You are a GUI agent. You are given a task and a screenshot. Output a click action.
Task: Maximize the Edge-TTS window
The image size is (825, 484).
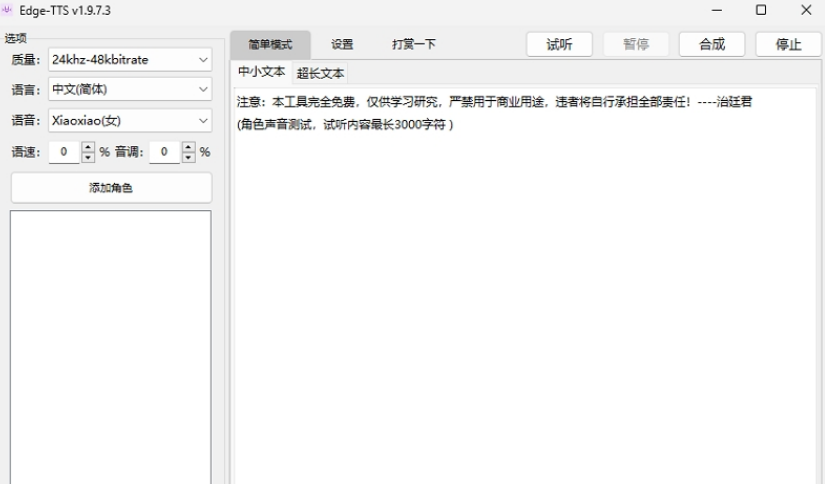761,10
